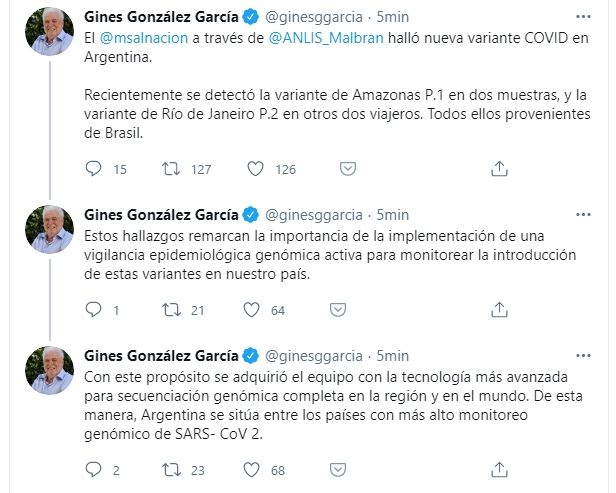616x493 pixels.
Task: Reply to the first tweet about the COVID variant
Action: click(x=95, y=169)
